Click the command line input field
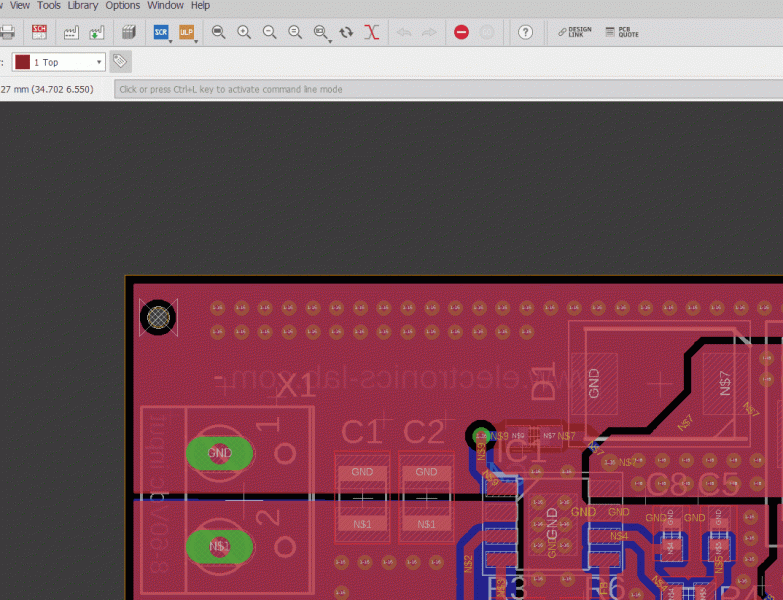Screen dimensions: 783x600 (448, 89)
